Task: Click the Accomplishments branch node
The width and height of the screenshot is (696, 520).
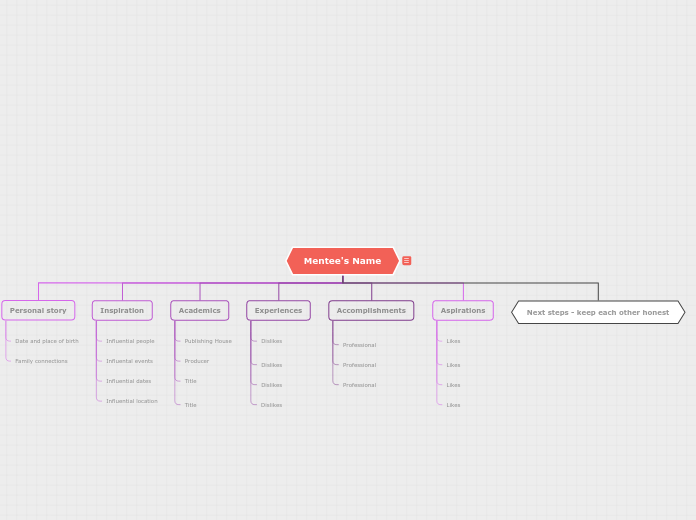Action: point(371,310)
